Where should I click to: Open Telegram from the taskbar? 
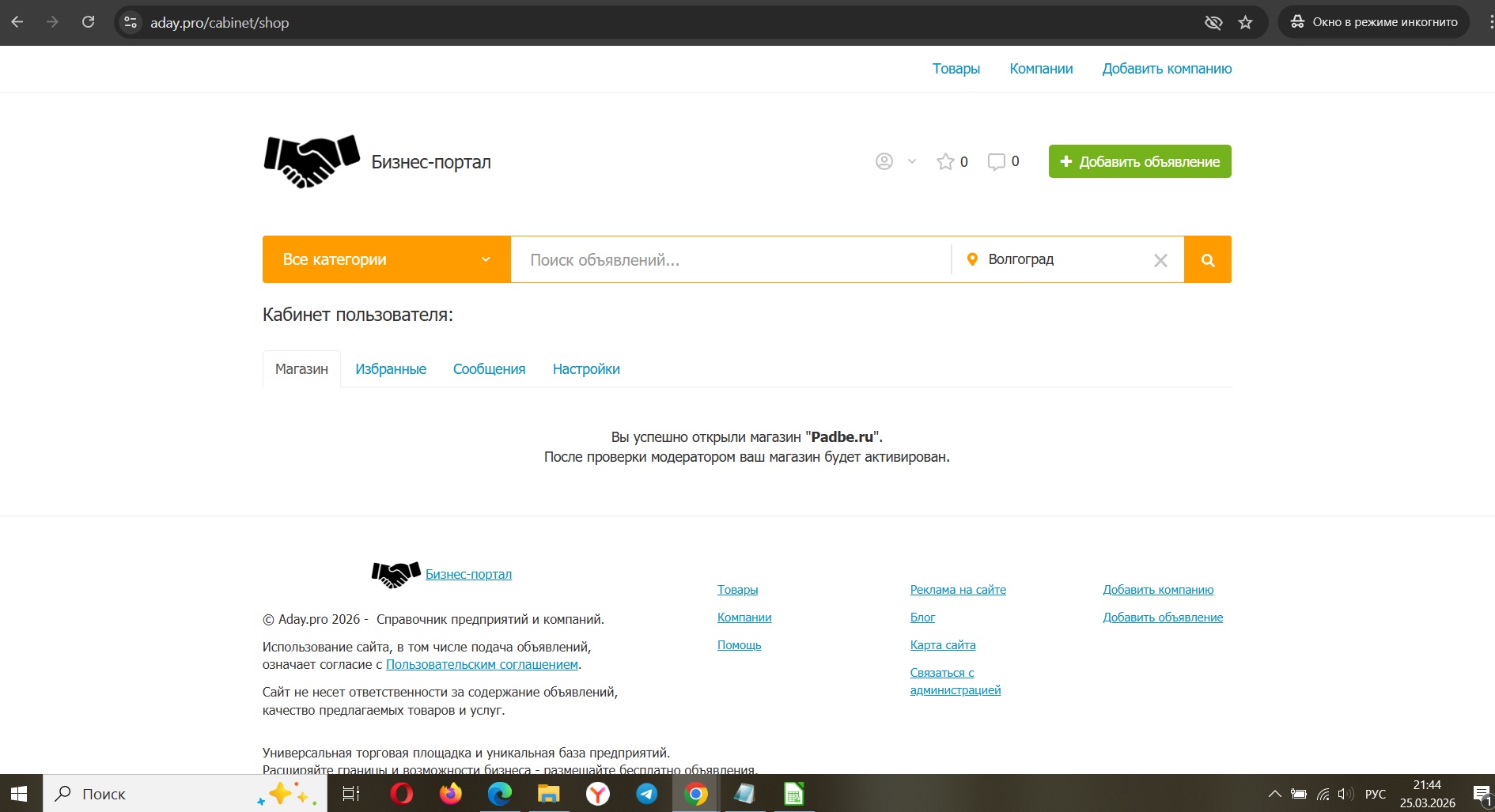click(x=646, y=794)
